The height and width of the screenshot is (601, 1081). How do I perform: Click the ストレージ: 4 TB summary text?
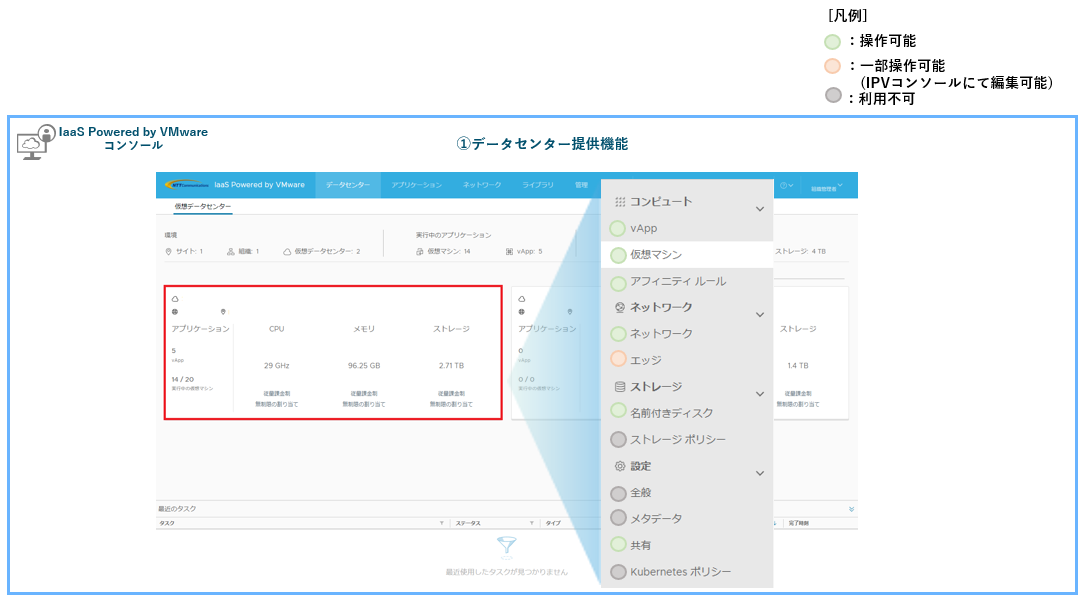800,252
